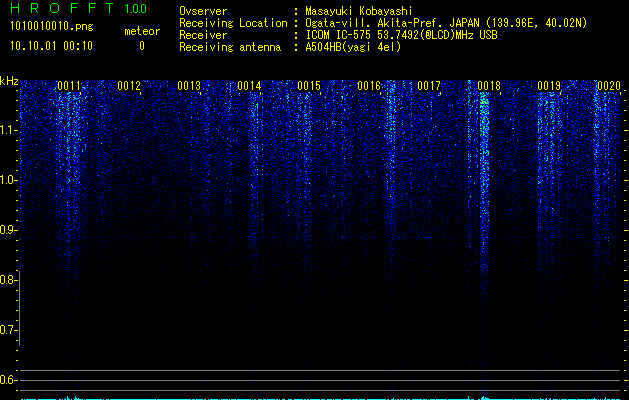
Task: Click the 0.9 frequency axis label
Action: click(x=8, y=230)
